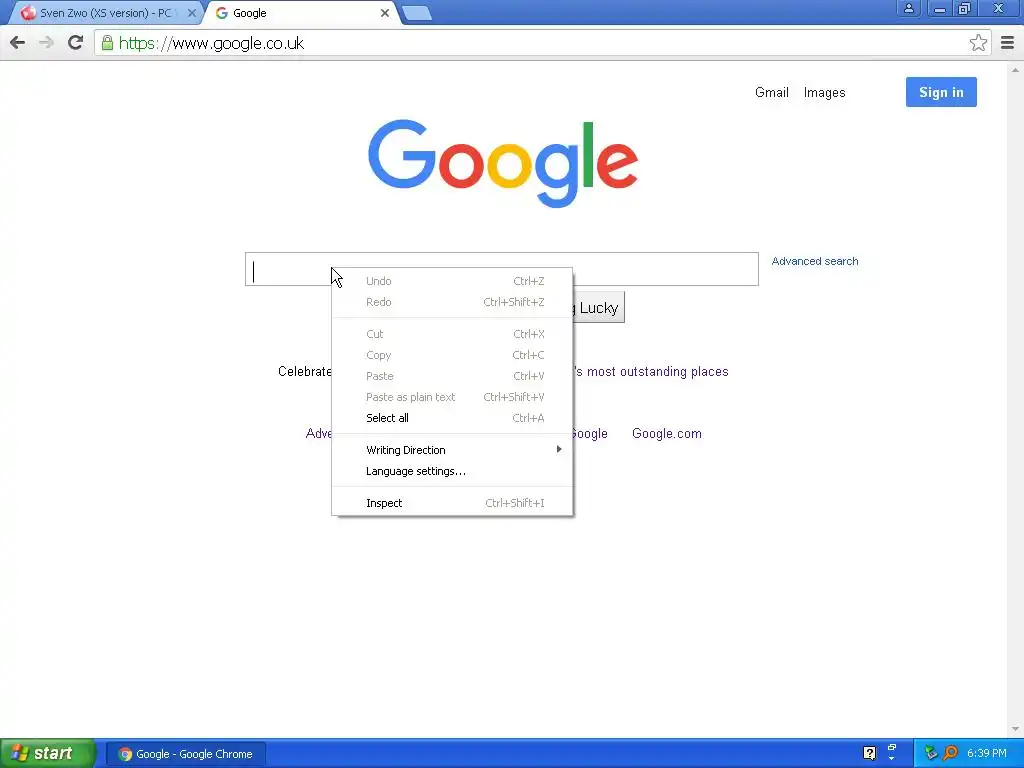Click the Google logo

click(x=503, y=163)
